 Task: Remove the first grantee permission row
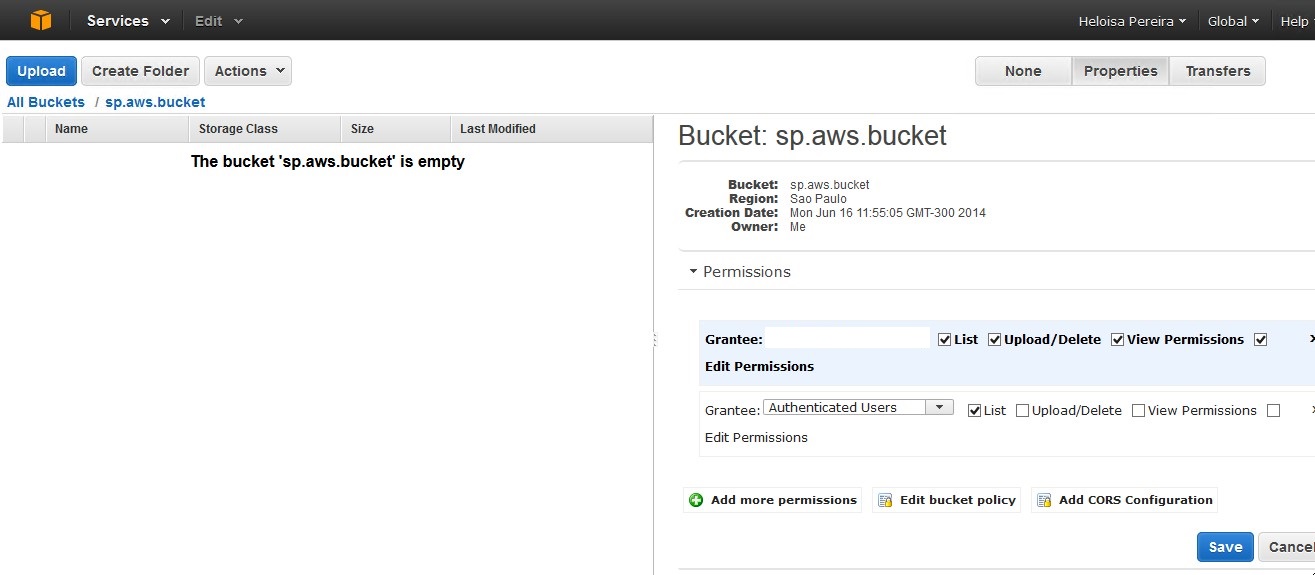[x=1311, y=339]
